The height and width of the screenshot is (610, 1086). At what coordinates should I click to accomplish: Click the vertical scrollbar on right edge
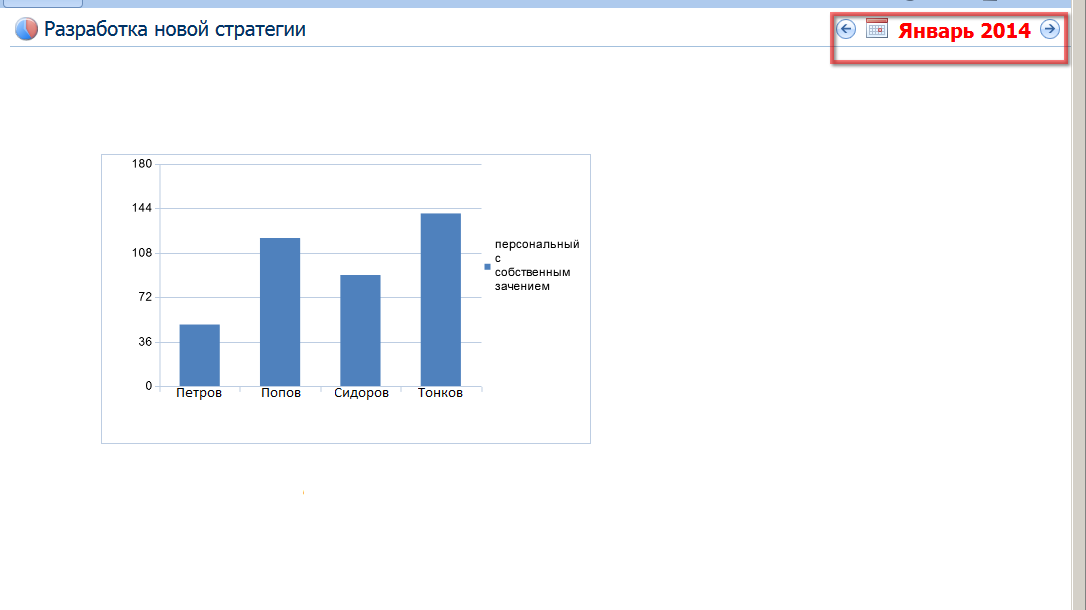(1078, 300)
